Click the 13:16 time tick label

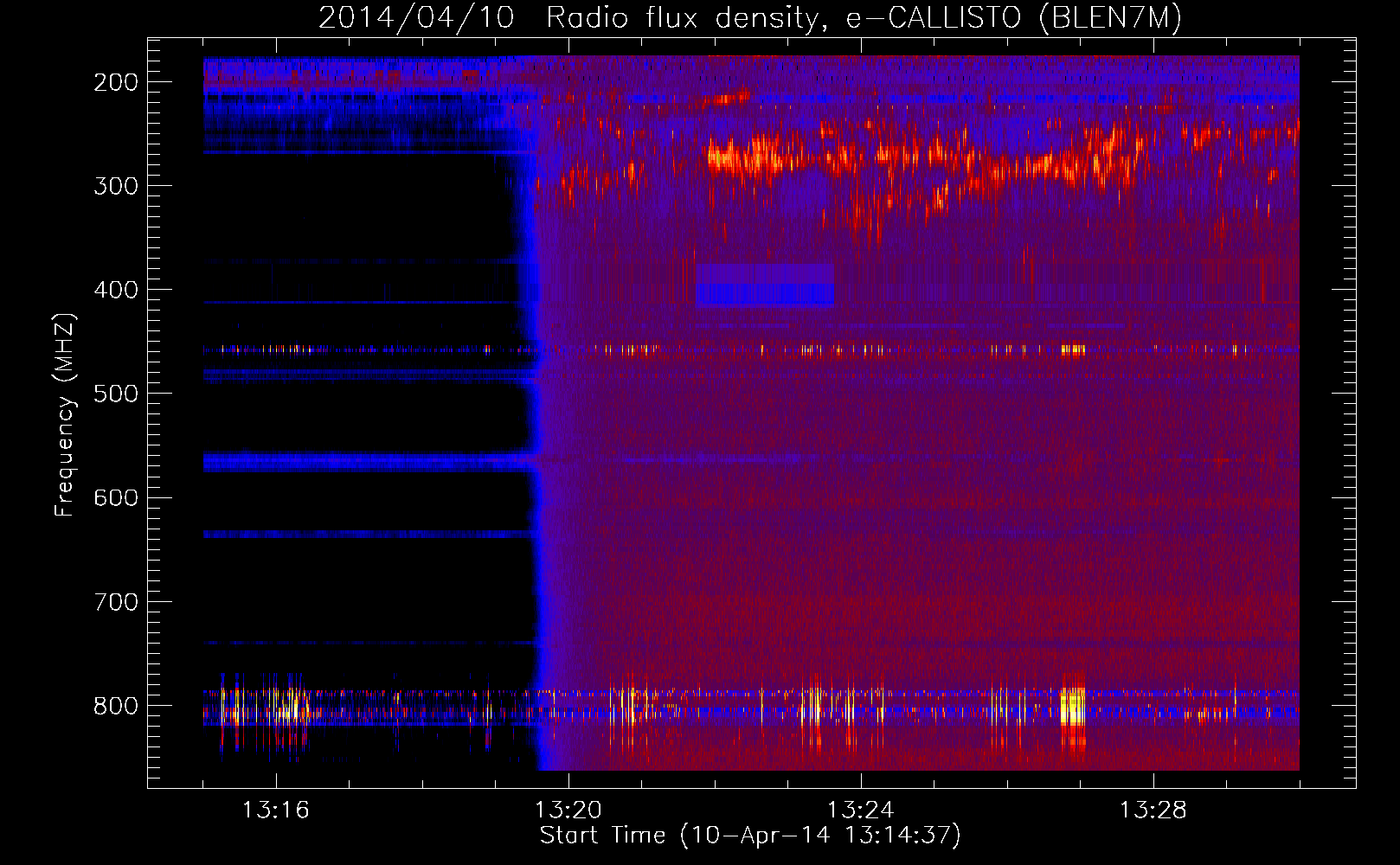tap(276, 810)
